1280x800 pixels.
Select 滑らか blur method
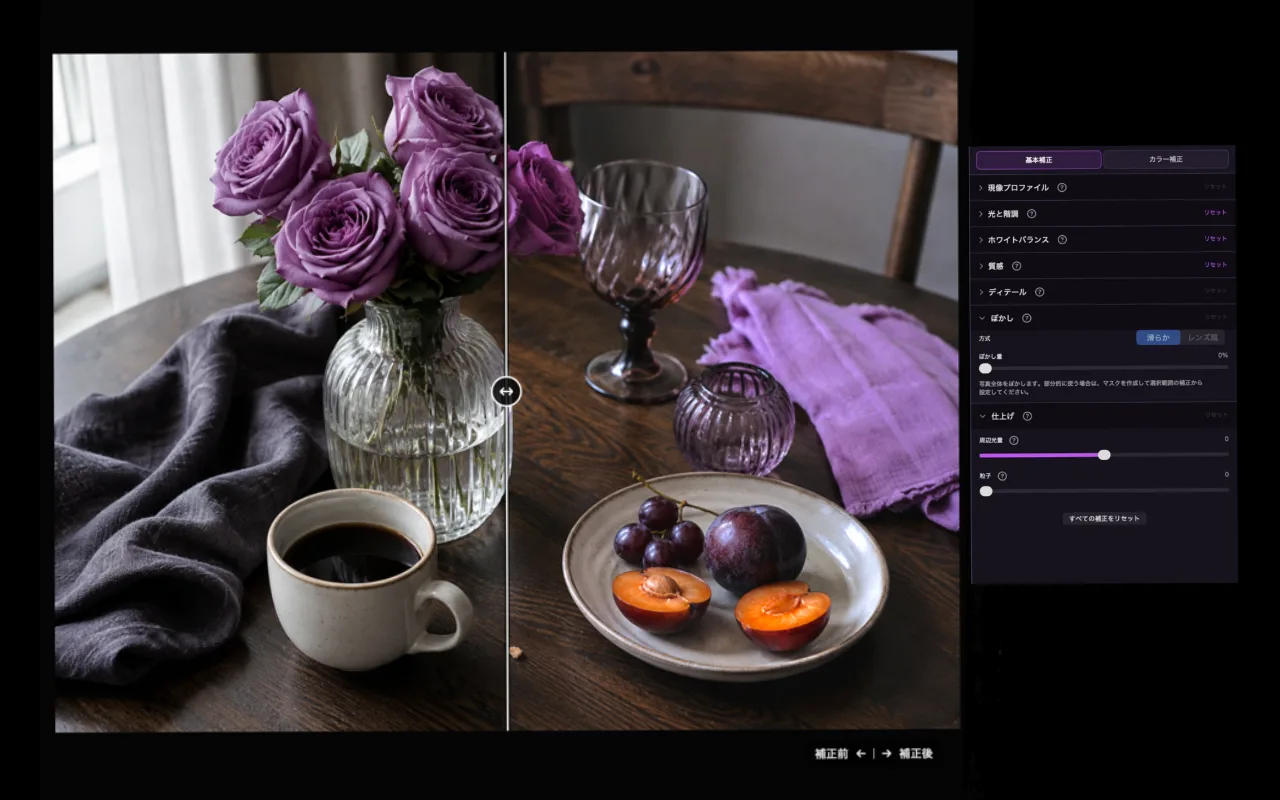[x=1158, y=338]
